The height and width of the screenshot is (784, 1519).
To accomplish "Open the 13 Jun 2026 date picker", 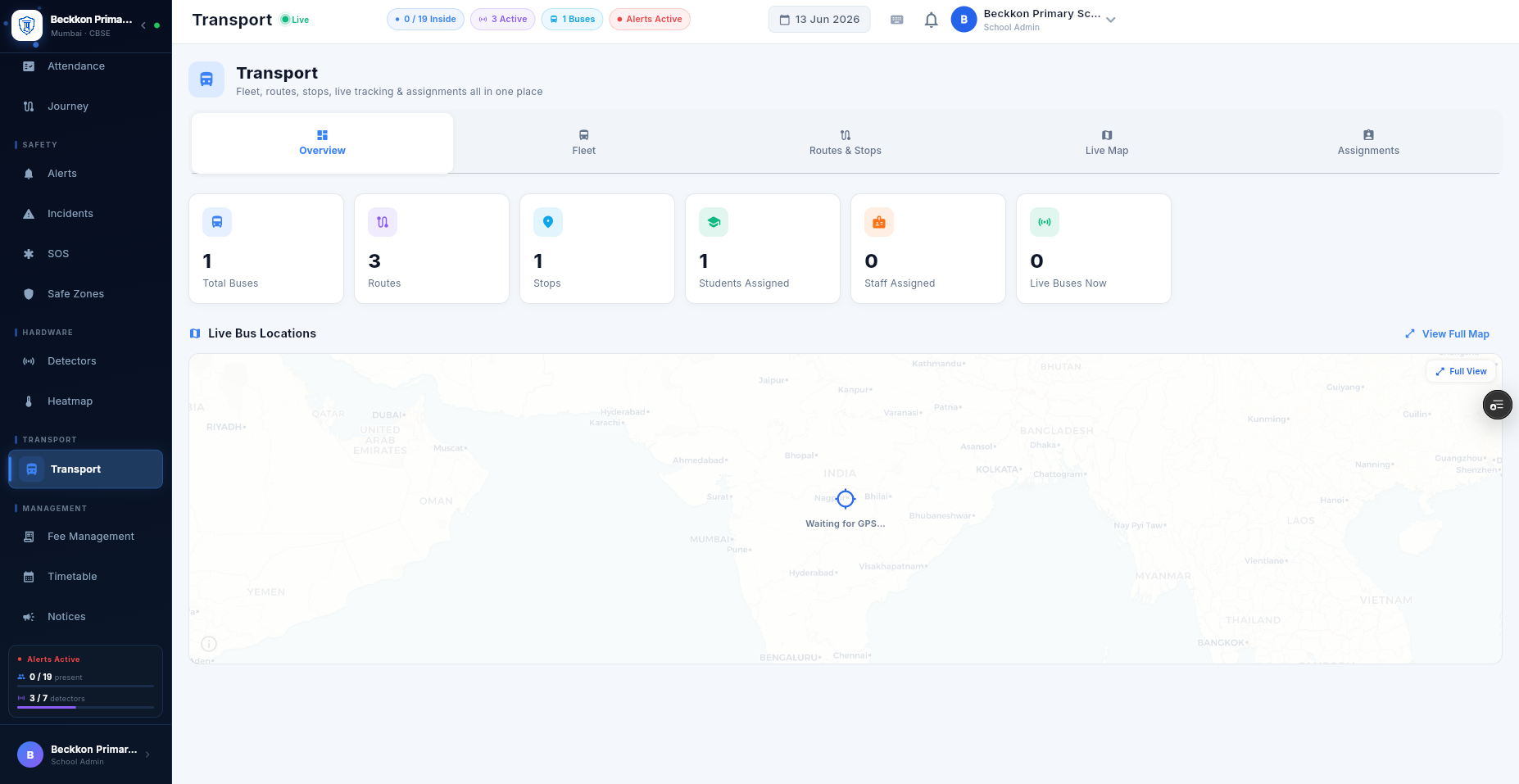I will (x=819, y=20).
